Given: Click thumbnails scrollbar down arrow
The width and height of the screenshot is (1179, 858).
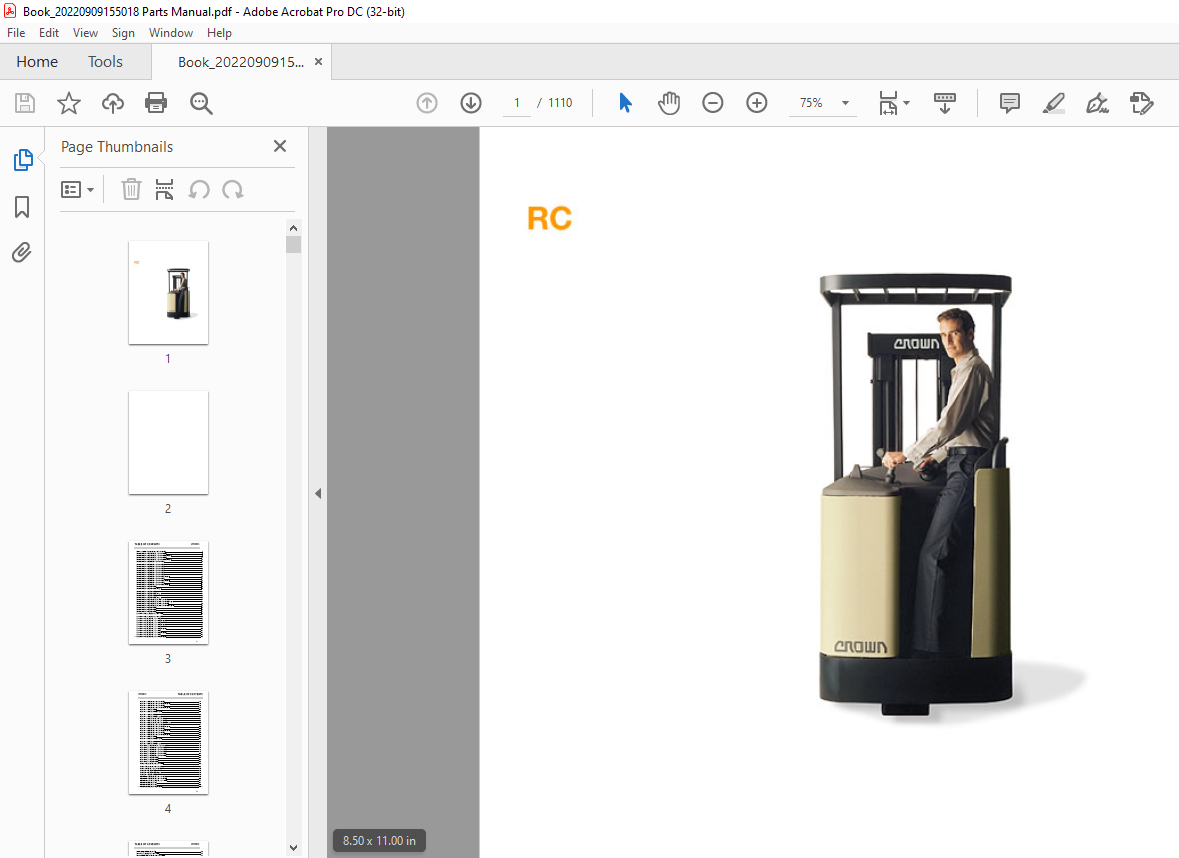Looking at the screenshot, I should tap(293, 847).
